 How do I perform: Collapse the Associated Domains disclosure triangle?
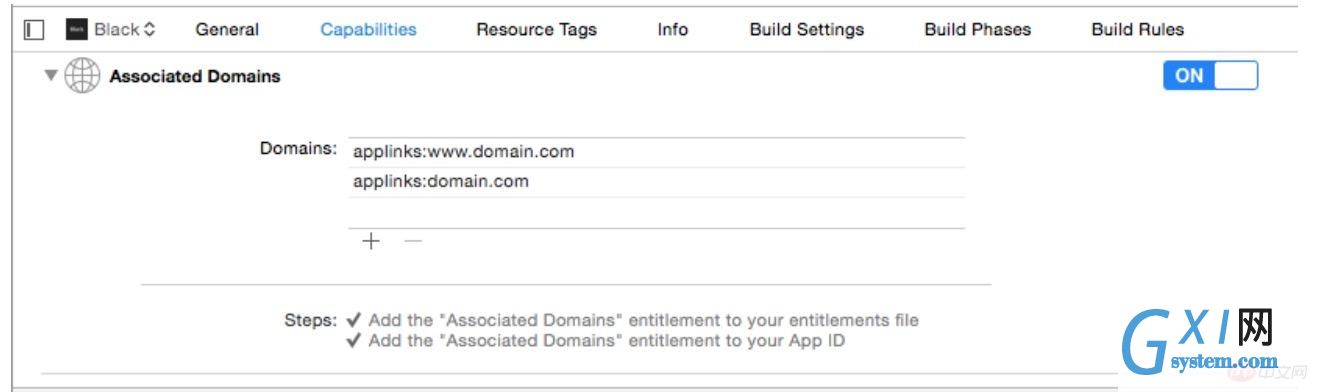pos(51,76)
